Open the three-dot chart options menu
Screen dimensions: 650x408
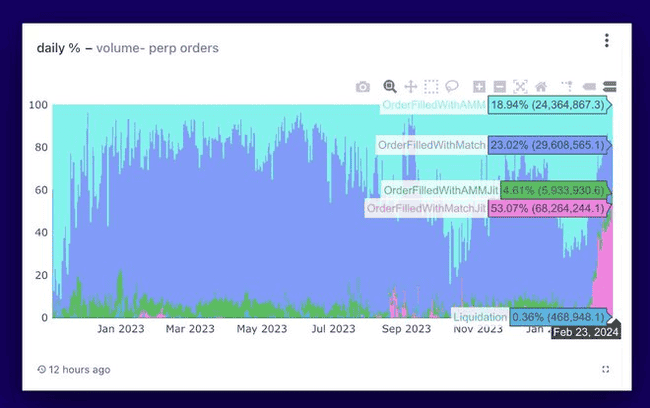(x=606, y=41)
